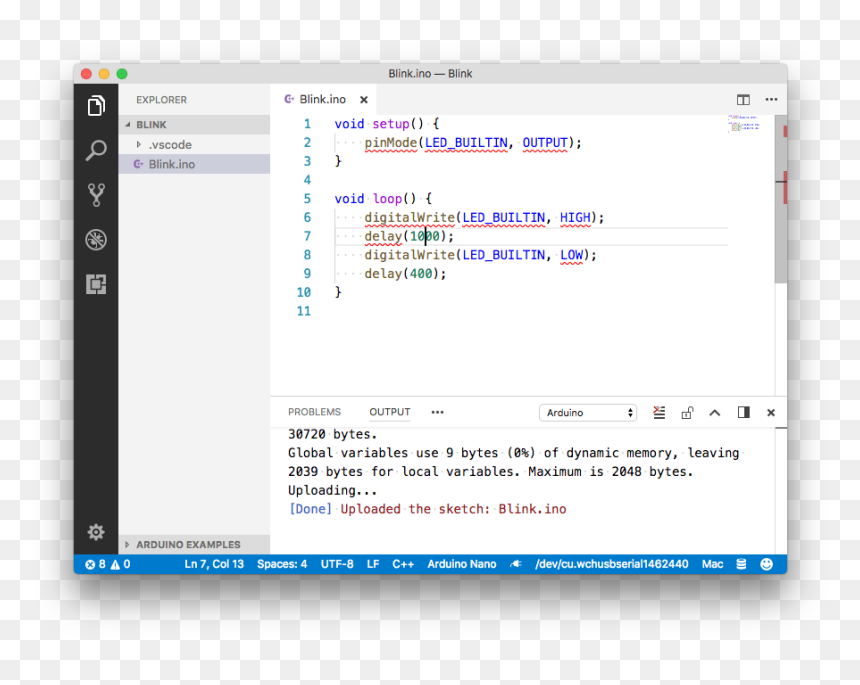Image resolution: width=860 pixels, height=685 pixels.
Task: Select the Blink.ino editor tab
Action: point(322,99)
